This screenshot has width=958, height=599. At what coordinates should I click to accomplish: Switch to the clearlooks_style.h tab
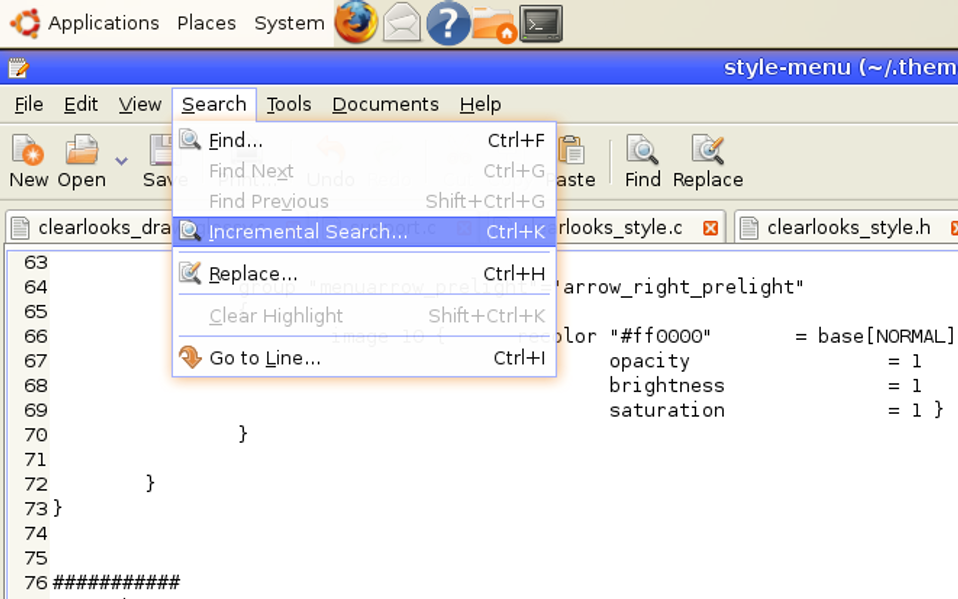click(x=848, y=228)
